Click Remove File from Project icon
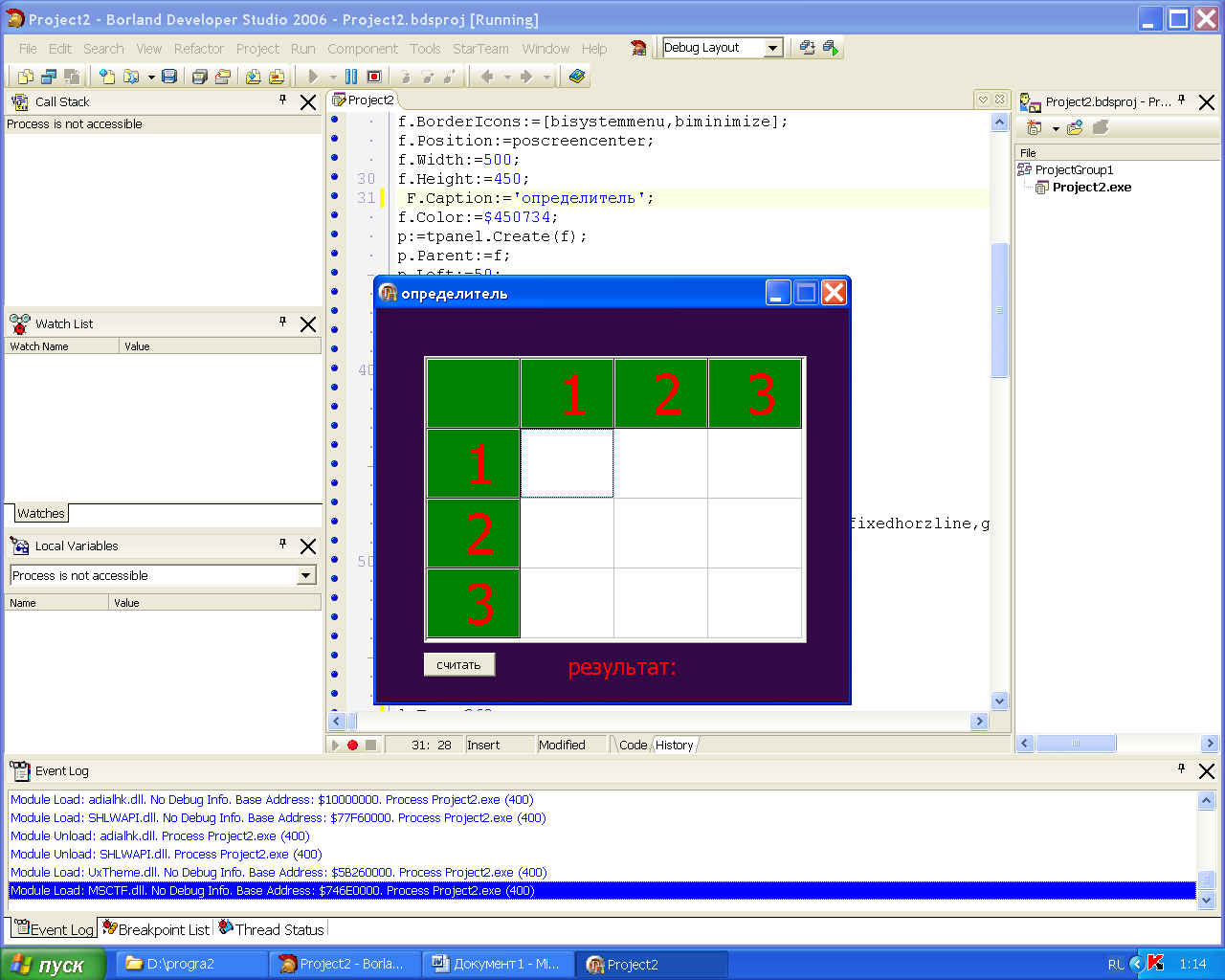 (277, 77)
